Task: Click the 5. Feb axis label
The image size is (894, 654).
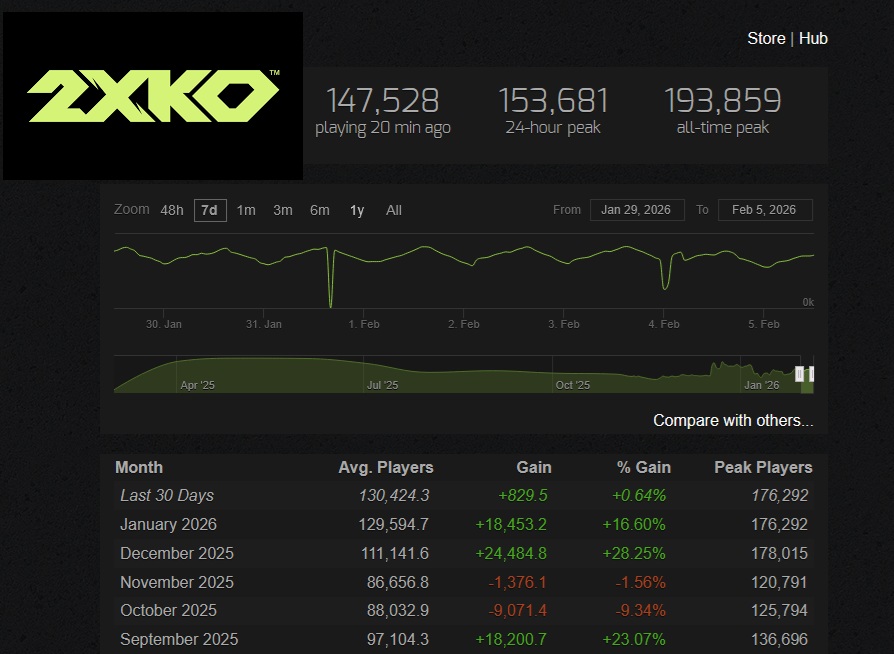Action: 763,324
